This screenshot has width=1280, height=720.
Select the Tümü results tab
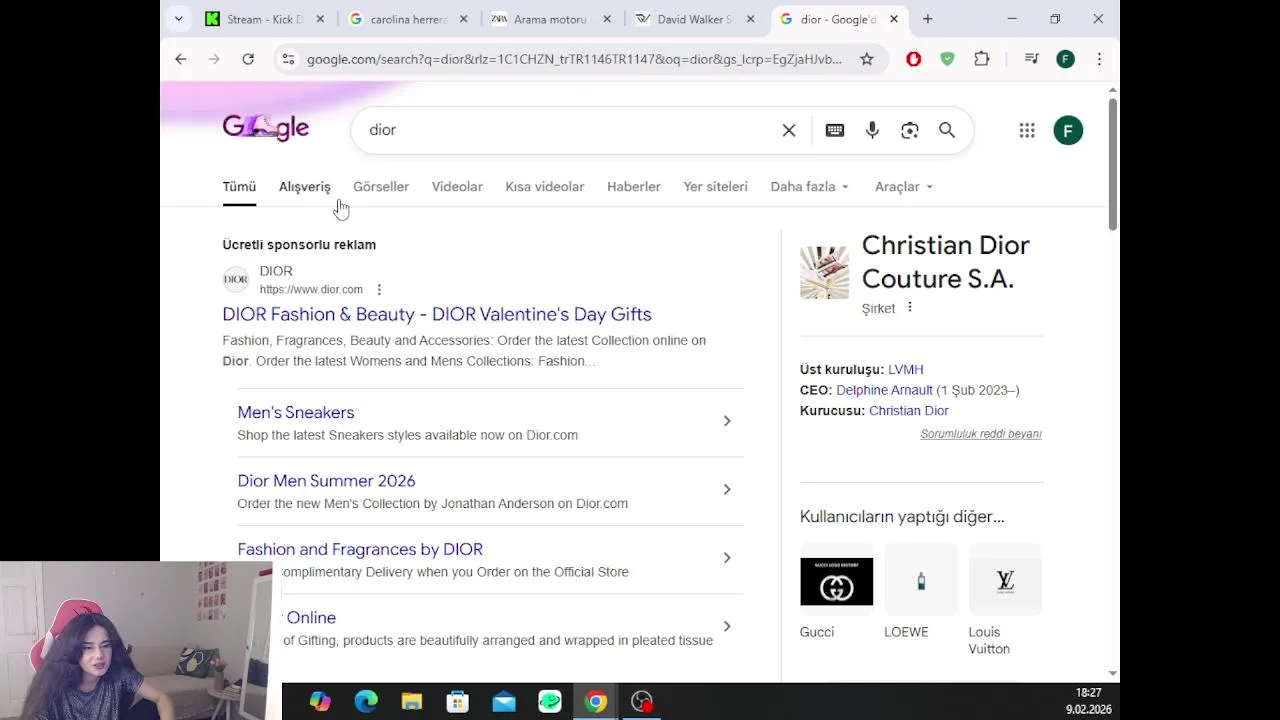(239, 187)
